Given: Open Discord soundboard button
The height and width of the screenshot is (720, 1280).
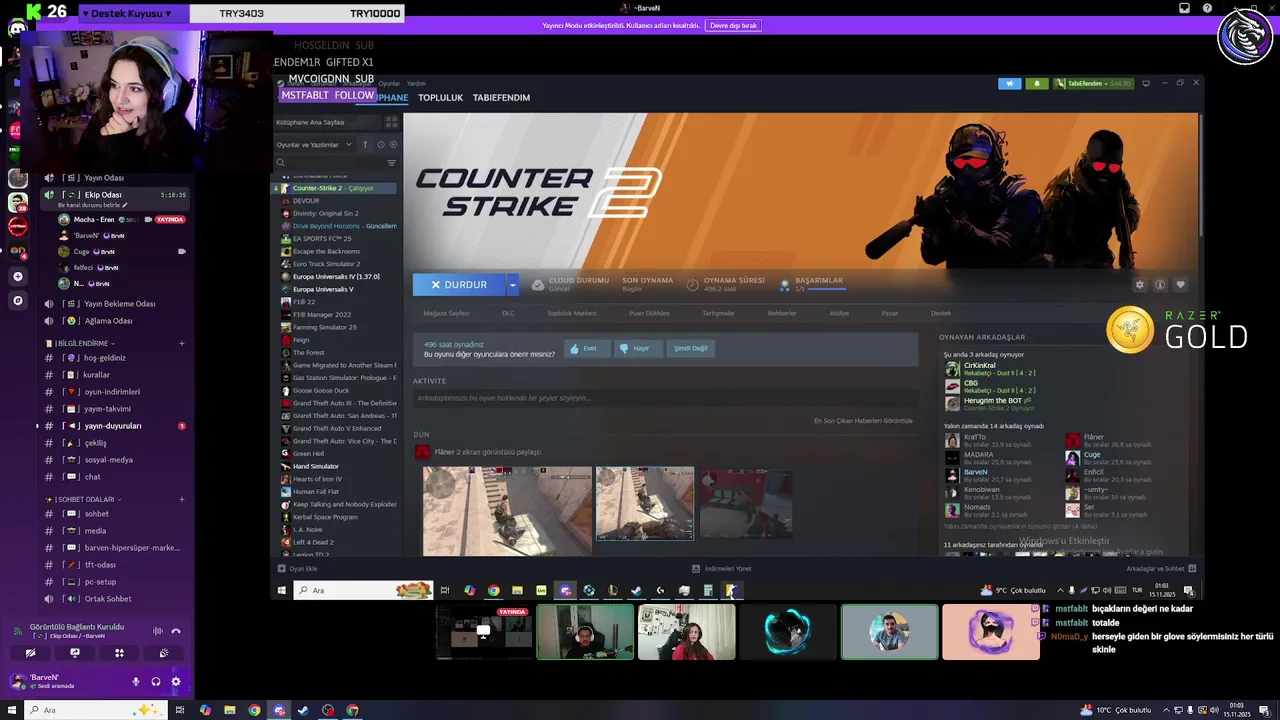Looking at the screenshot, I should click(164, 653).
